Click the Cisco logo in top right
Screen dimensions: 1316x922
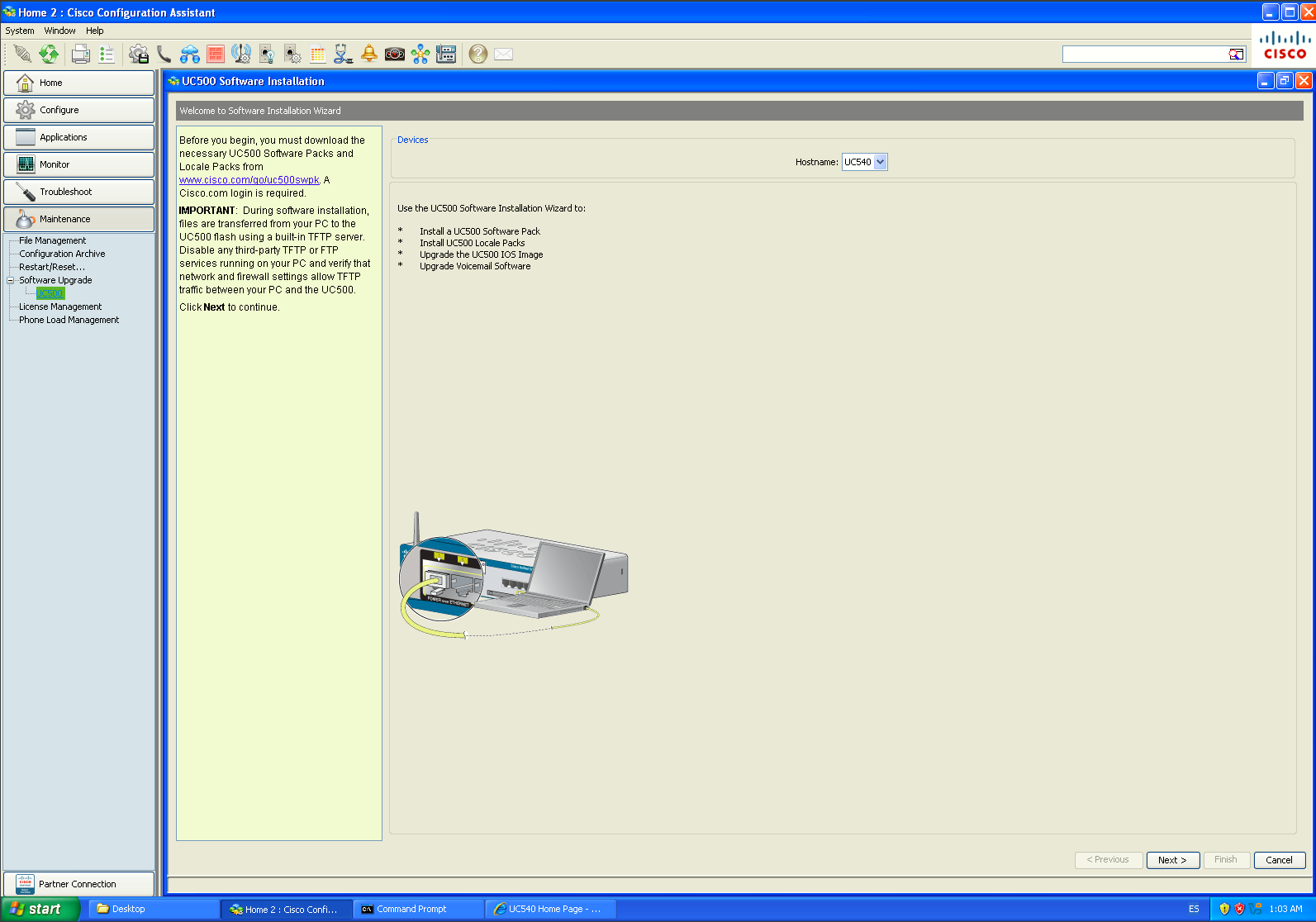tap(1285, 45)
